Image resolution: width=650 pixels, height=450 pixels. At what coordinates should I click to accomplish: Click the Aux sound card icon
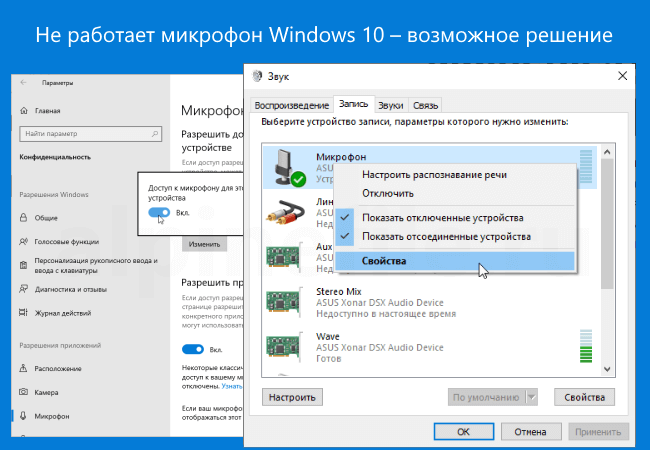[x=284, y=257]
